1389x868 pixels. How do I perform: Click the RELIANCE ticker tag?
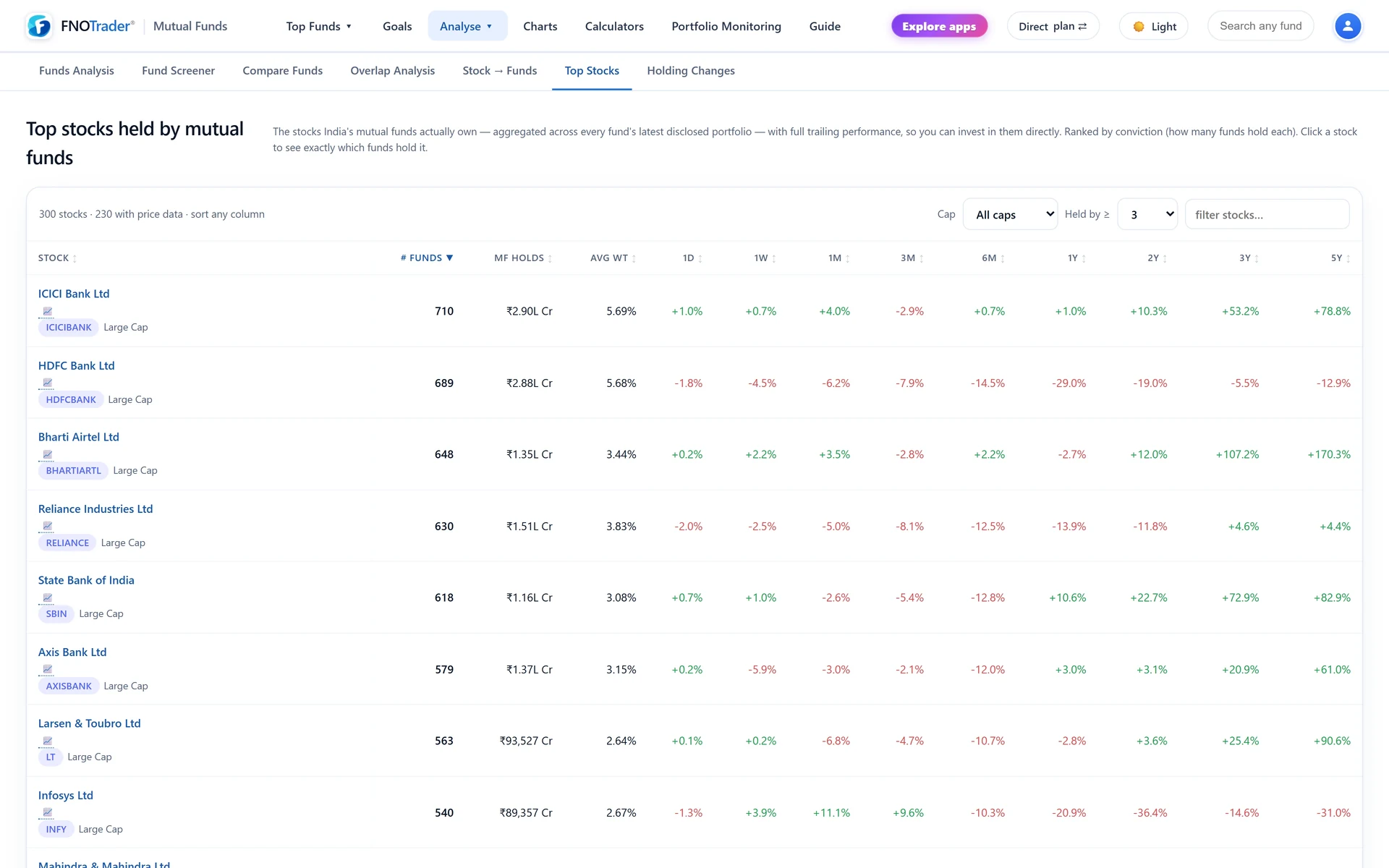67,542
